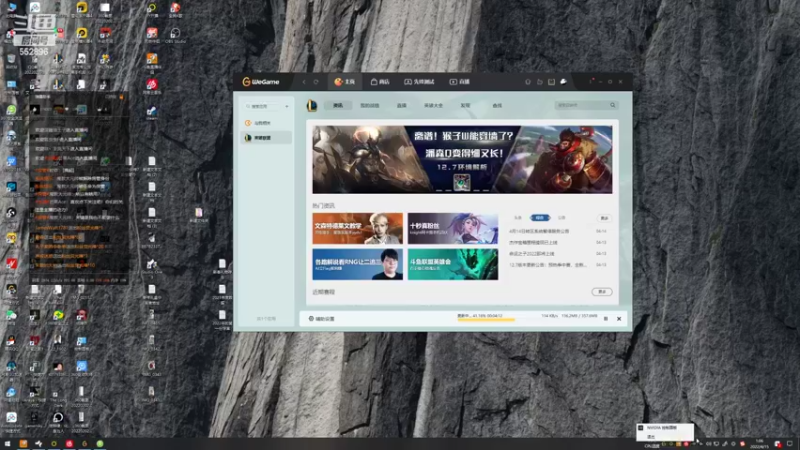Select the 公告 news filter

tap(562, 218)
